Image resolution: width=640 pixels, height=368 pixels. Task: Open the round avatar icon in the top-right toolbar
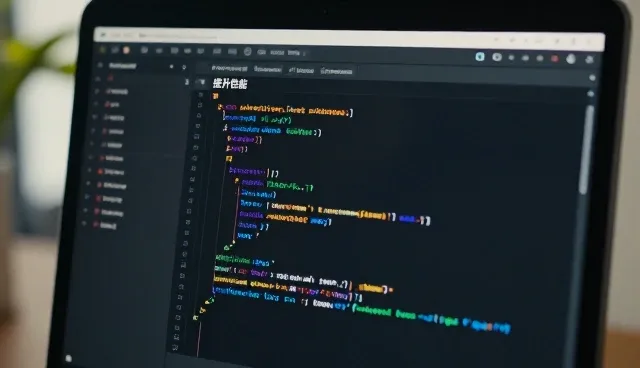click(571, 59)
